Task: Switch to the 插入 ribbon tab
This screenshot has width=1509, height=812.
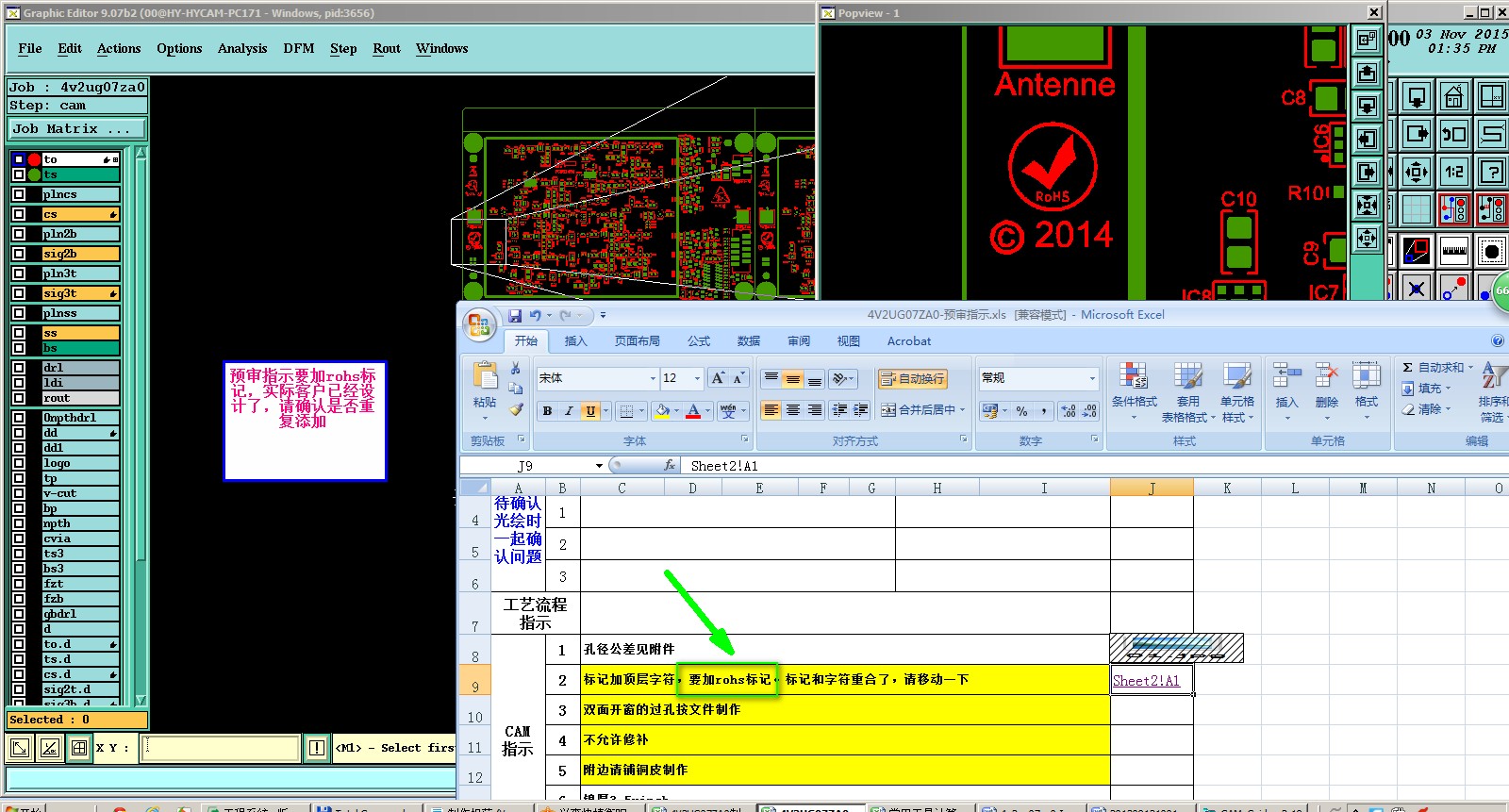Action: tap(575, 341)
